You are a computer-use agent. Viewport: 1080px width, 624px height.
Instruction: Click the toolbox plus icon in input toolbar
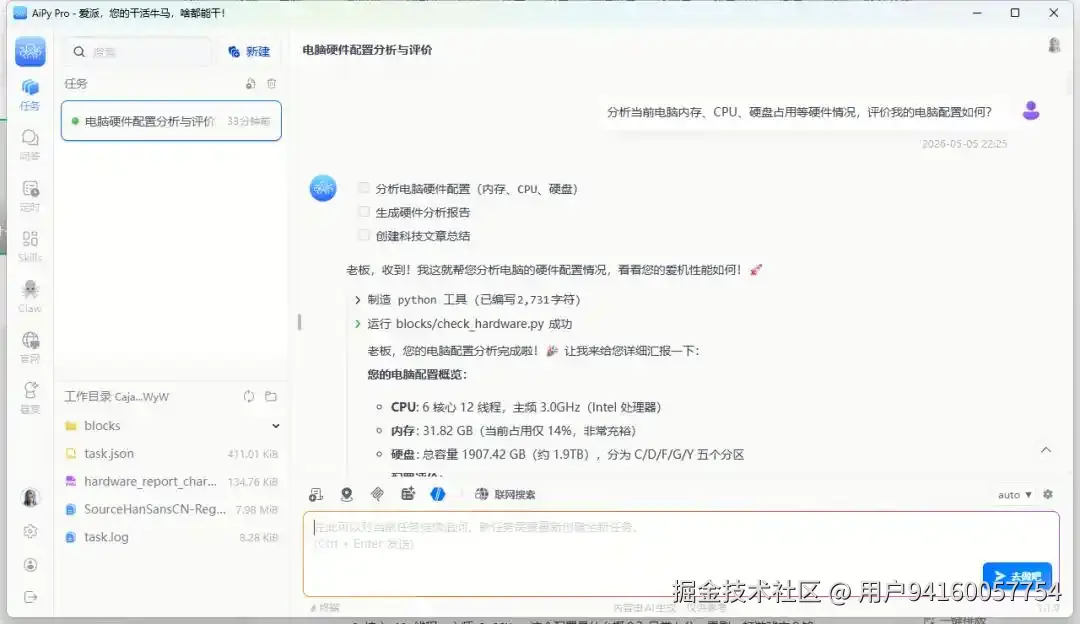408,494
